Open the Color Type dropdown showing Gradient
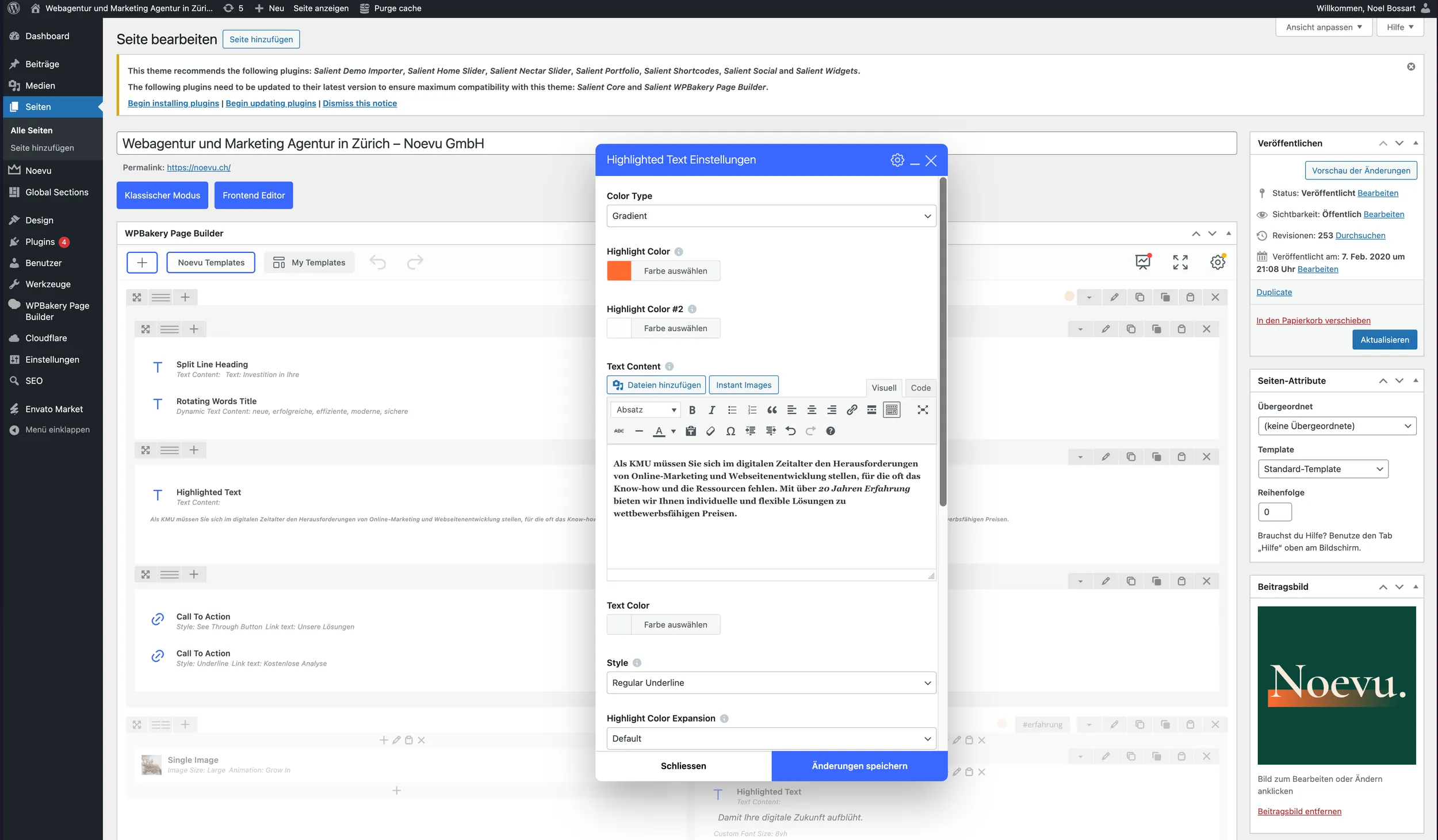Viewport: 1438px width, 840px height. tap(771, 216)
